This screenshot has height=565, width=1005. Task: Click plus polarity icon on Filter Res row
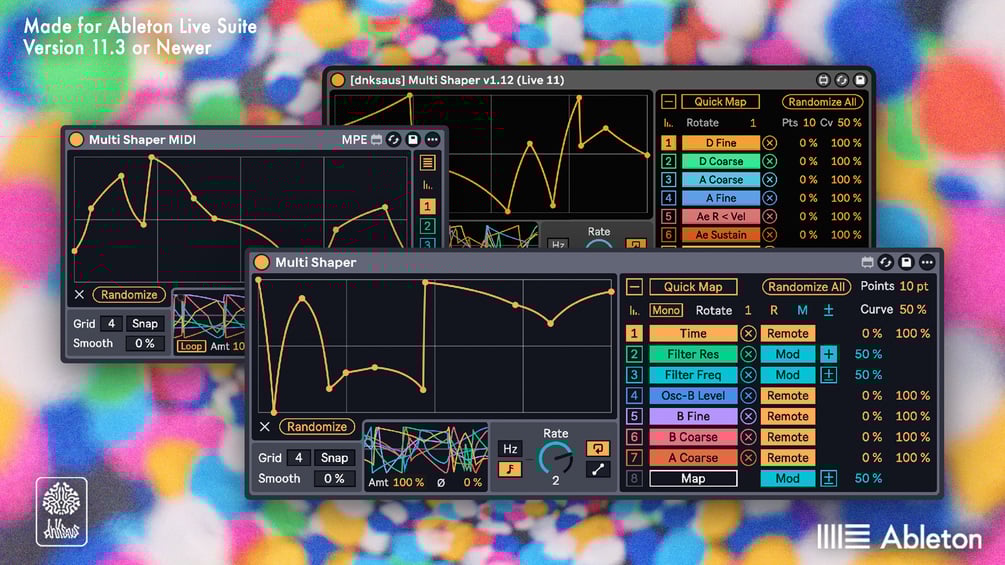pos(828,354)
